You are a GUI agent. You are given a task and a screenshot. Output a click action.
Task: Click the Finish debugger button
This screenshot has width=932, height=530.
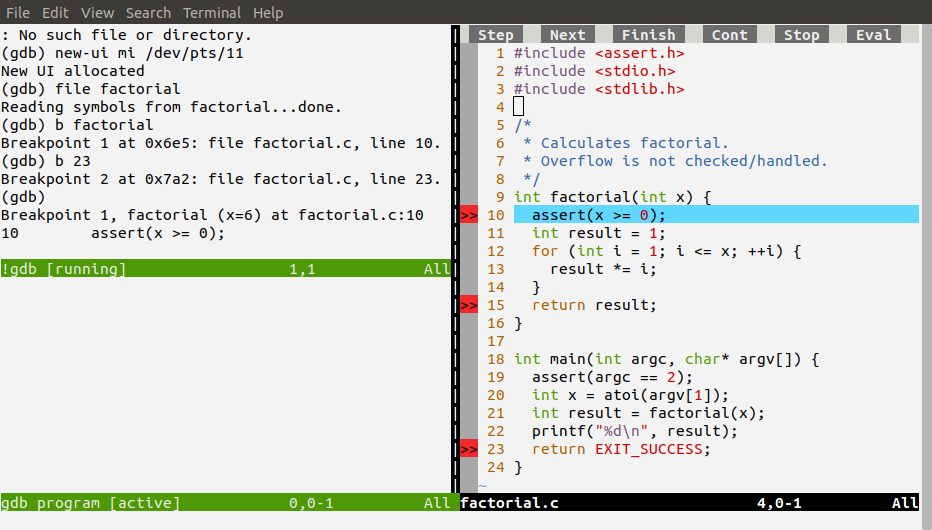(x=648, y=34)
